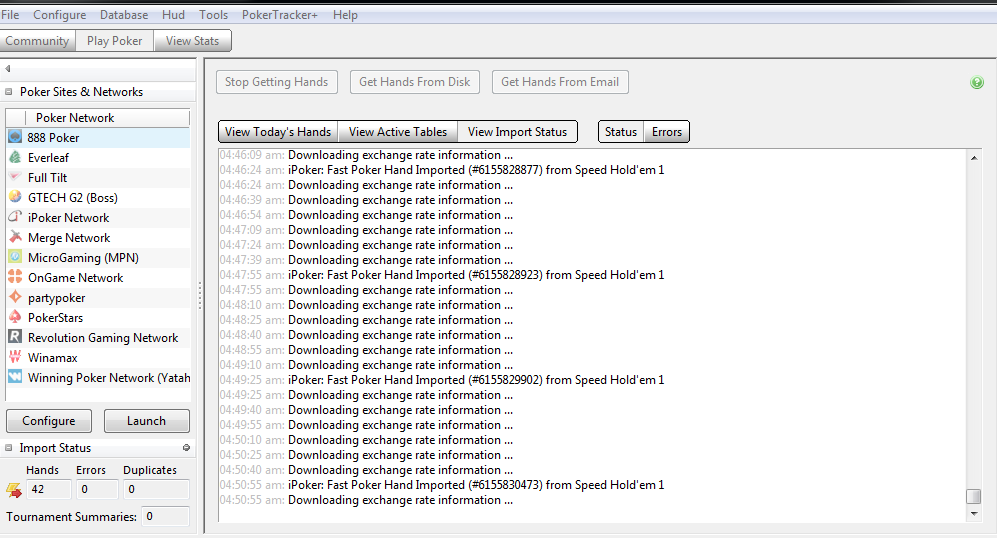This screenshot has height=538, width=997.
Task: Open the PokerTracker+ menu
Action: [280, 15]
